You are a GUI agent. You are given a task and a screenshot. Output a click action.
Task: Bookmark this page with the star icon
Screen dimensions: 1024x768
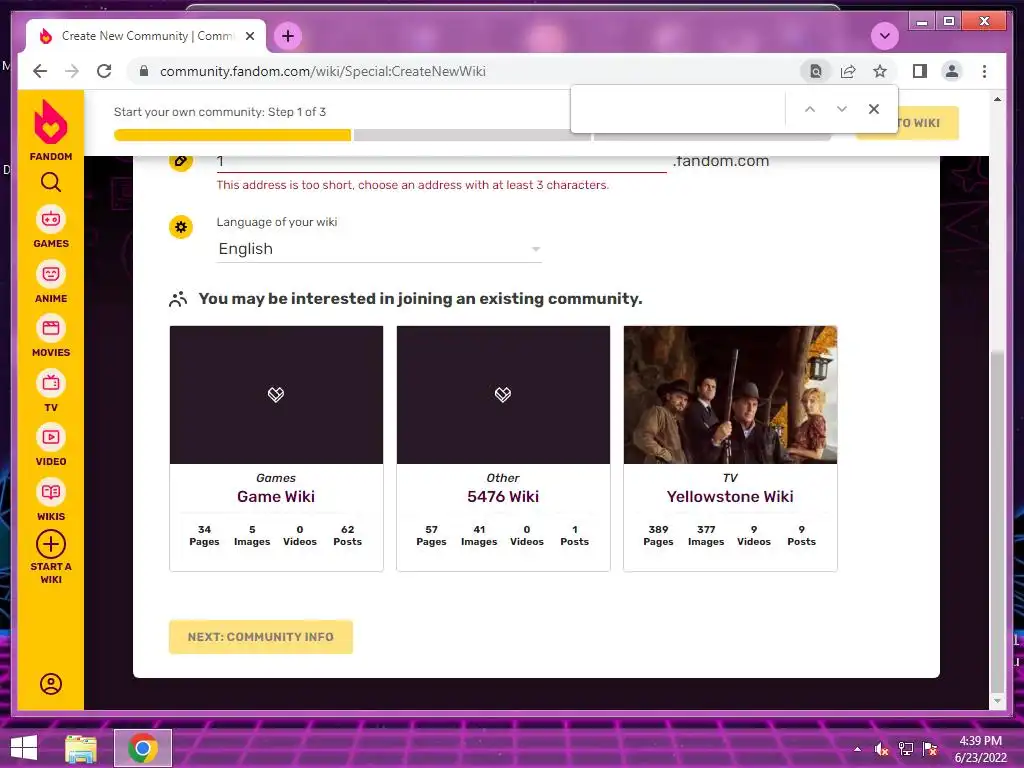point(880,71)
